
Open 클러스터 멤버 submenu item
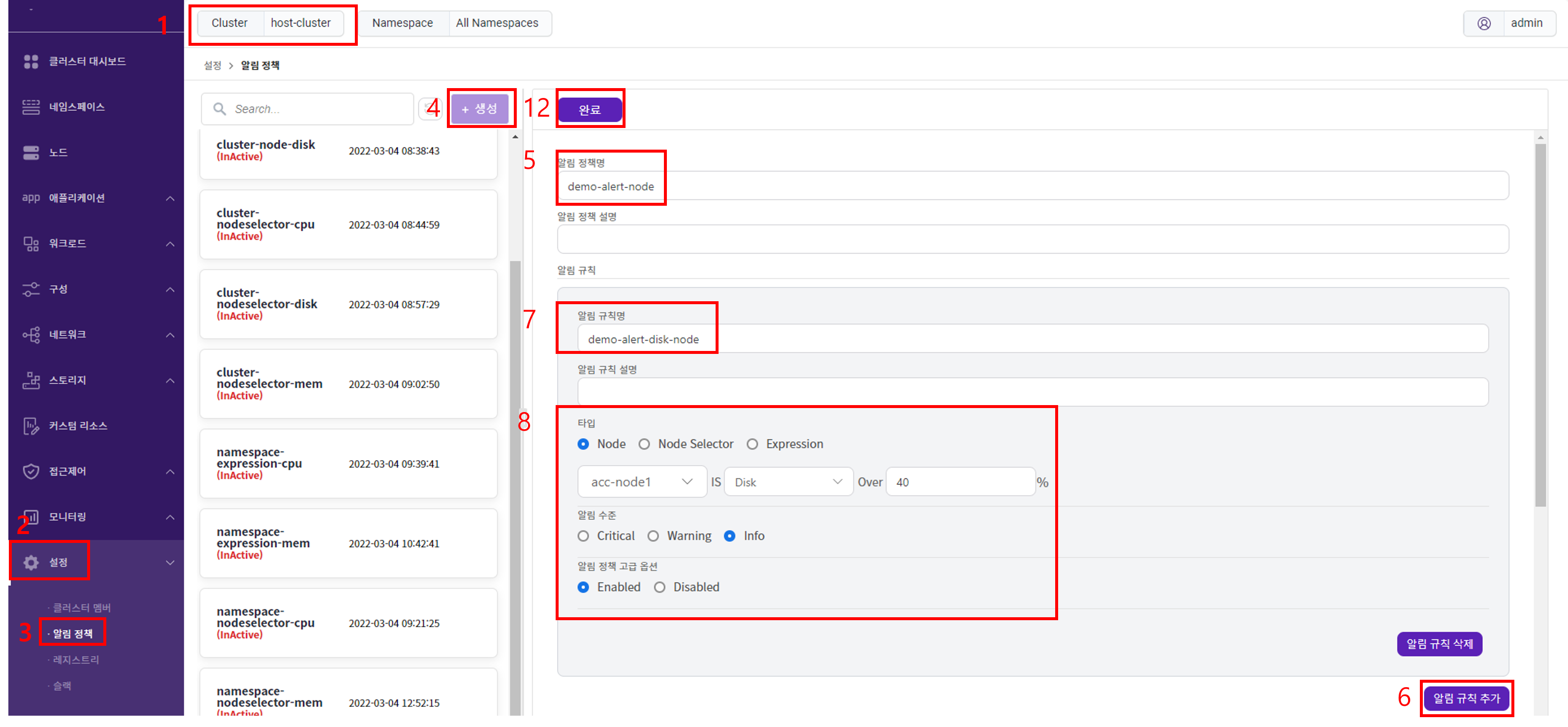(x=81, y=608)
